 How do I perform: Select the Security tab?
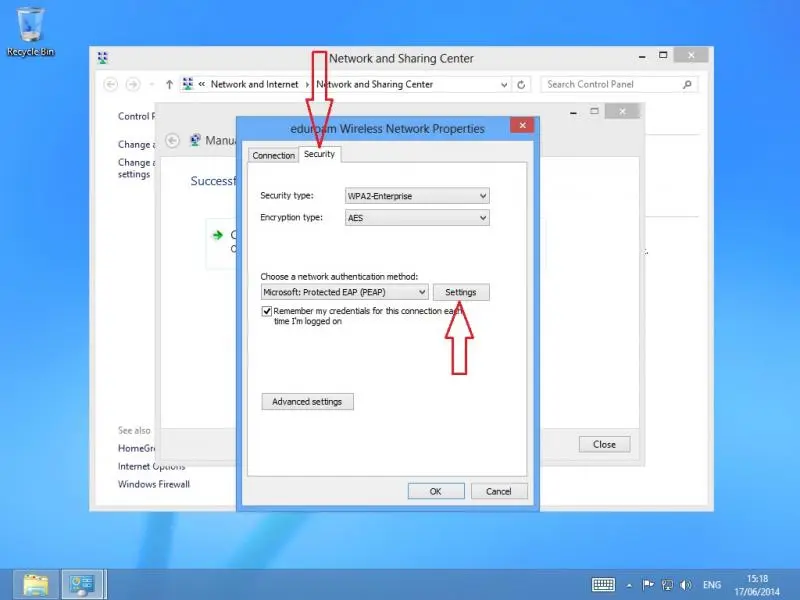pos(319,154)
